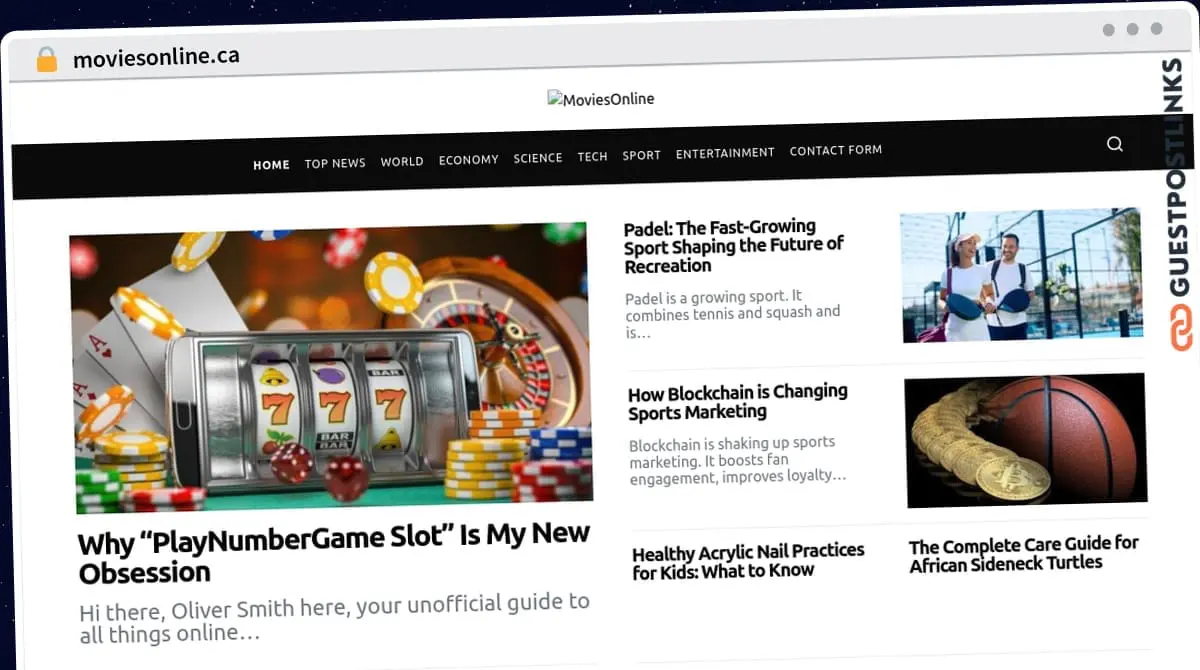Open the PlayNumberGame Slot article headline
The width and height of the screenshot is (1200, 670).
coord(333,553)
